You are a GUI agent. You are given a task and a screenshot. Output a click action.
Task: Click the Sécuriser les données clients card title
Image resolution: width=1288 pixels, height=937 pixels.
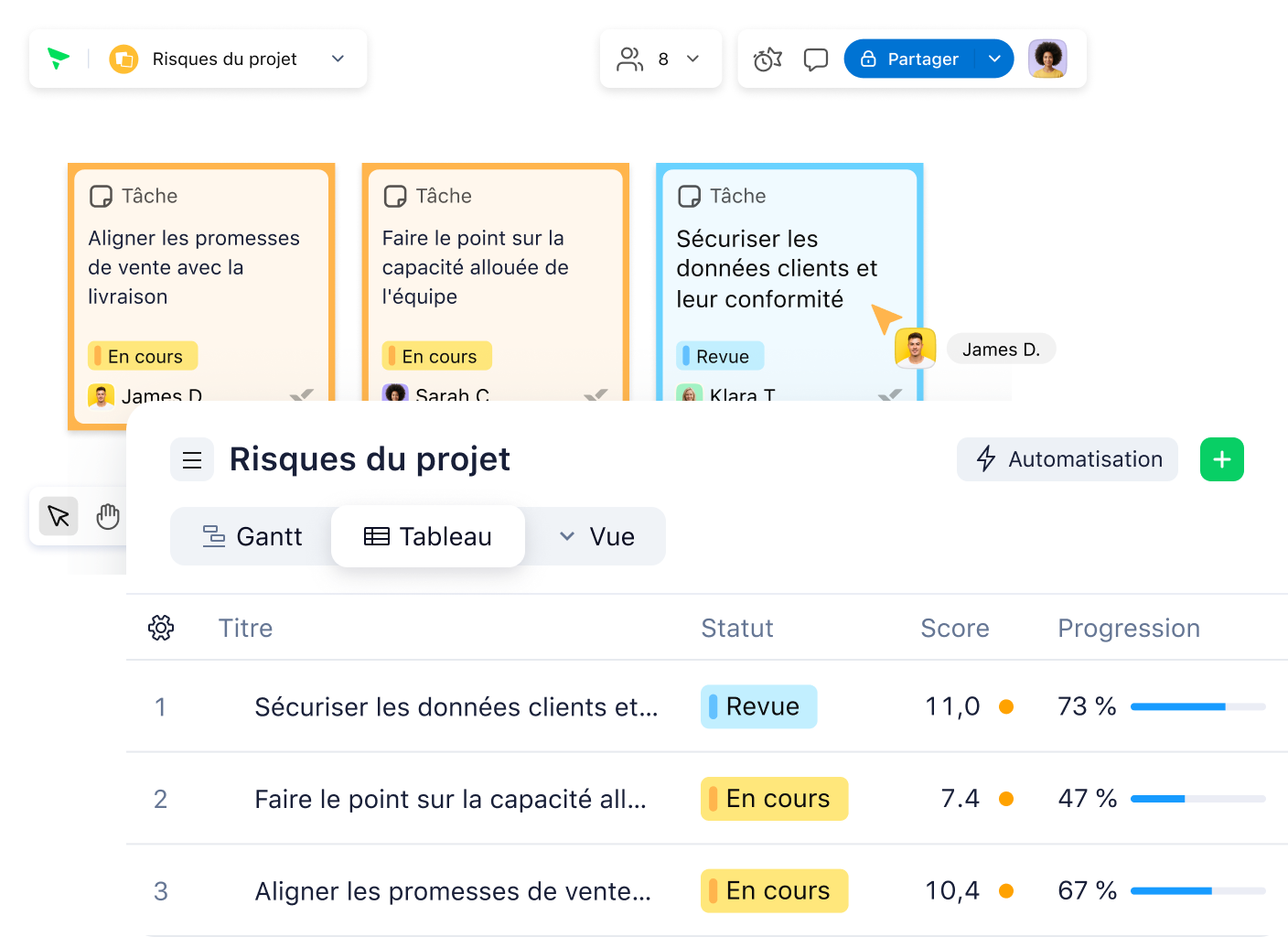pos(777,268)
